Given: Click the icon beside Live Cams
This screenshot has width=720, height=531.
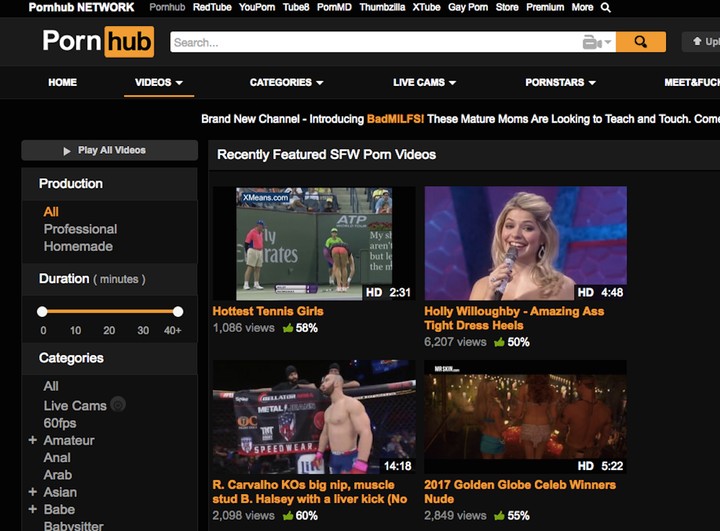Looking at the screenshot, I should click(118, 404).
